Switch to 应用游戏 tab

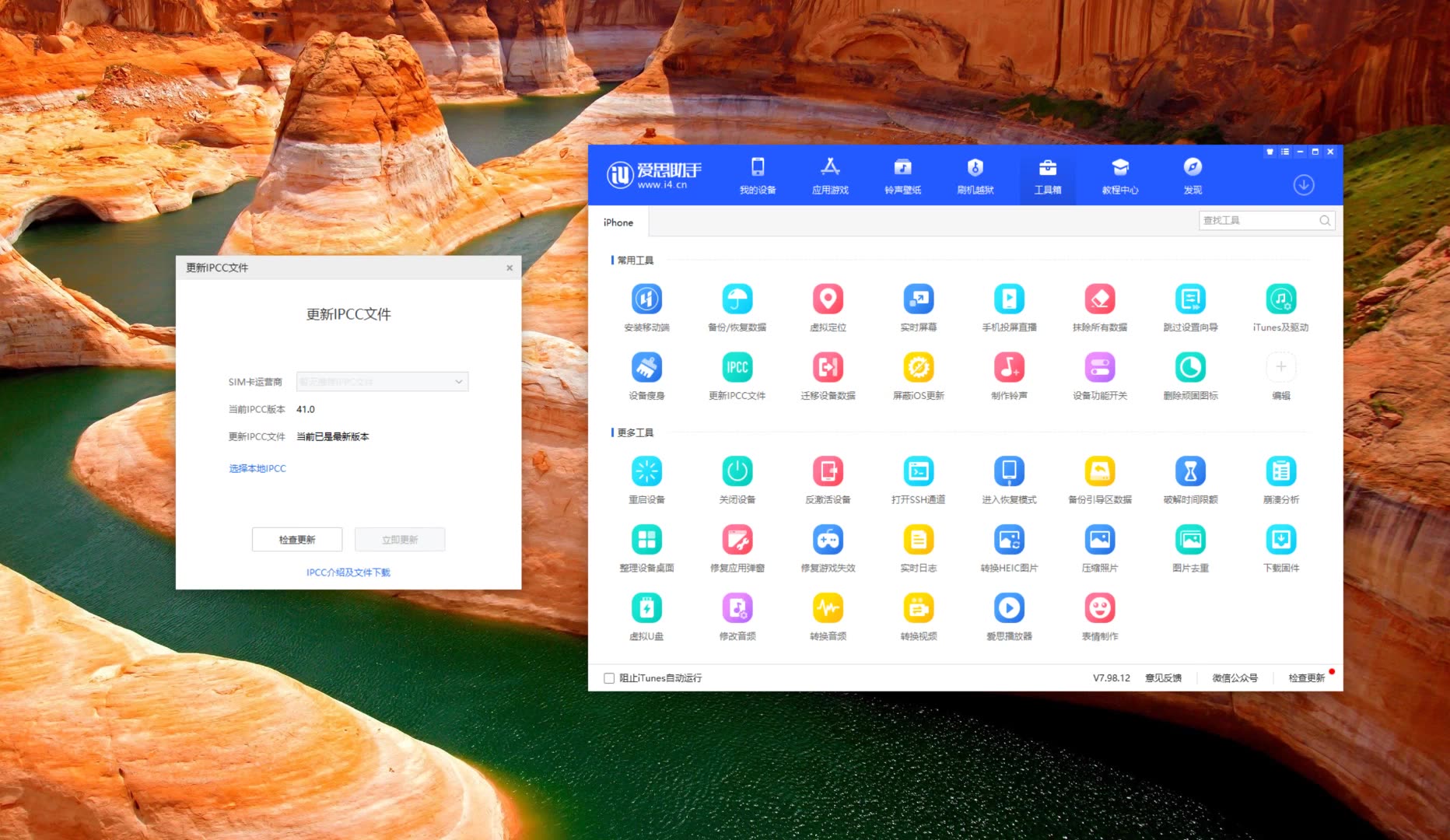830,177
